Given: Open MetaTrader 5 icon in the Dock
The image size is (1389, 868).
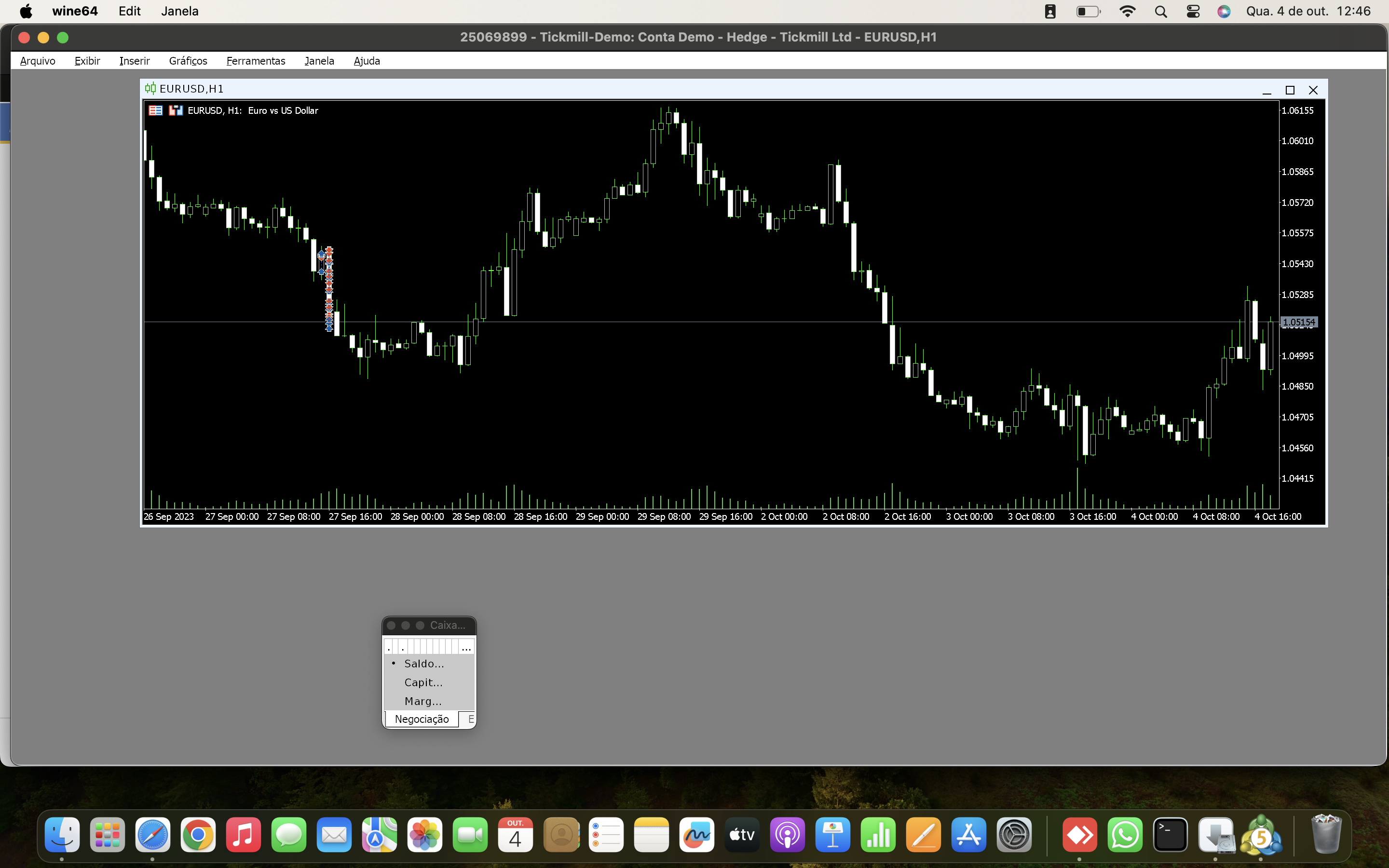Looking at the screenshot, I should [x=1260, y=835].
